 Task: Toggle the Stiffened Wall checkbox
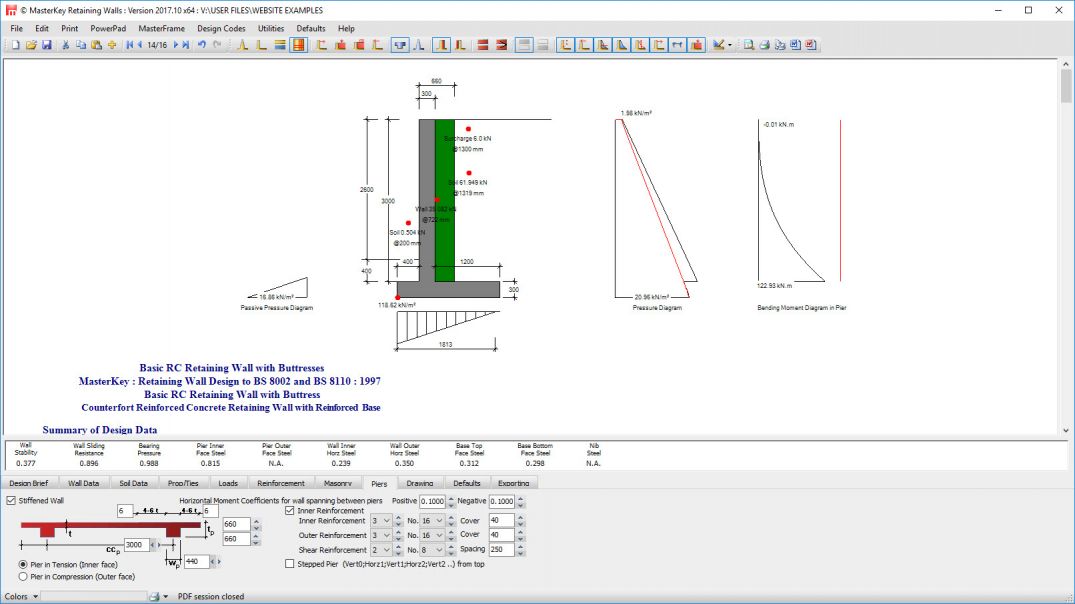pos(11,501)
